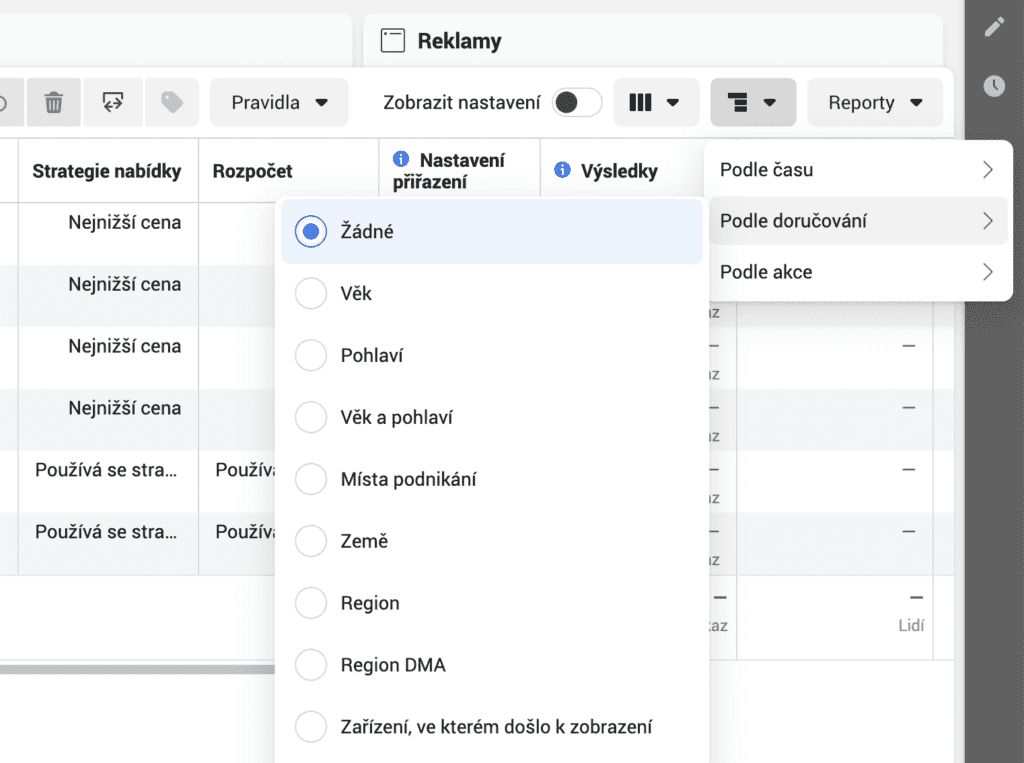
Task: Select the Věk radio option
Action: coord(311,294)
